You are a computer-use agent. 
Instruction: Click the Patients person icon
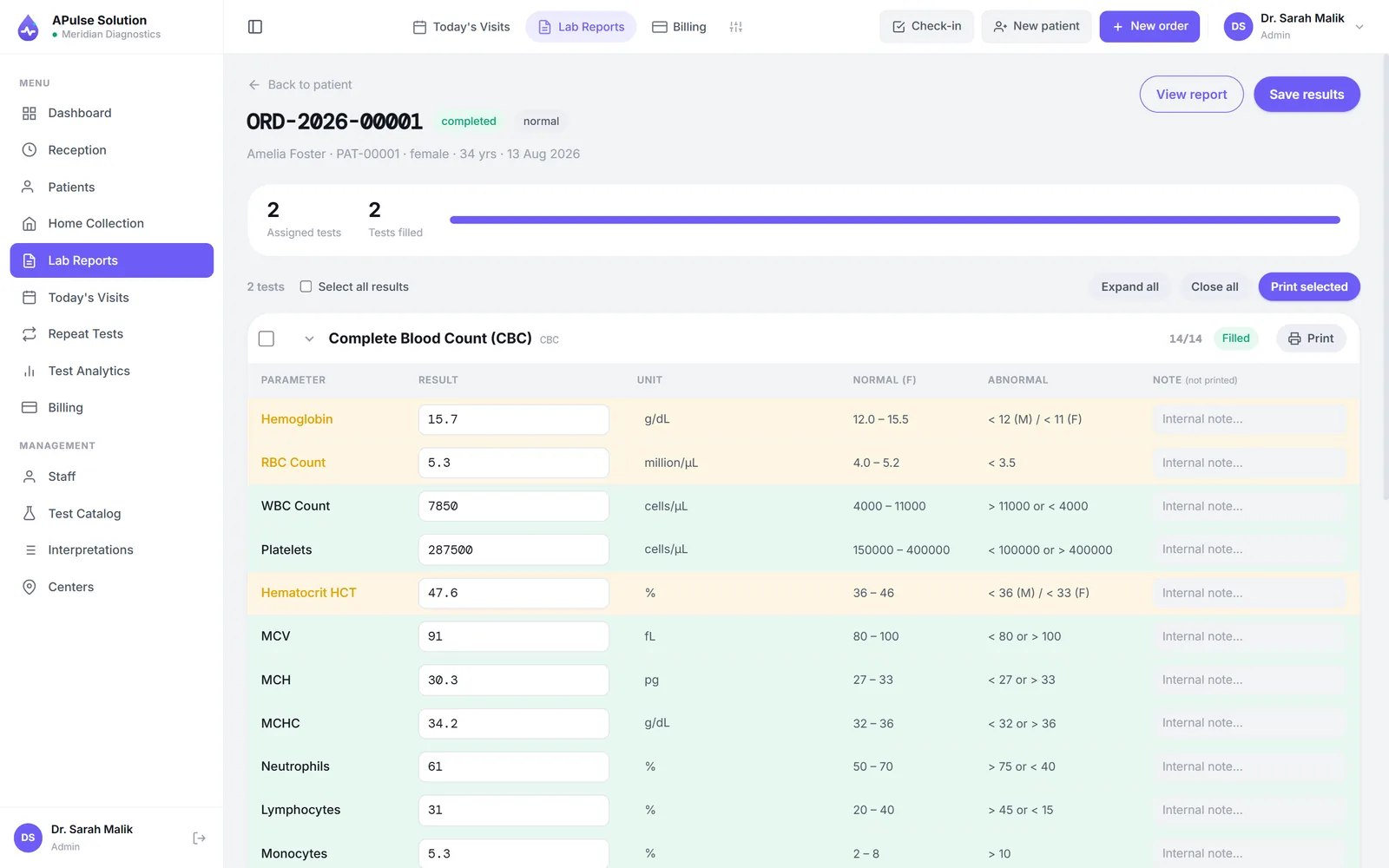pyautogui.click(x=30, y=187)
